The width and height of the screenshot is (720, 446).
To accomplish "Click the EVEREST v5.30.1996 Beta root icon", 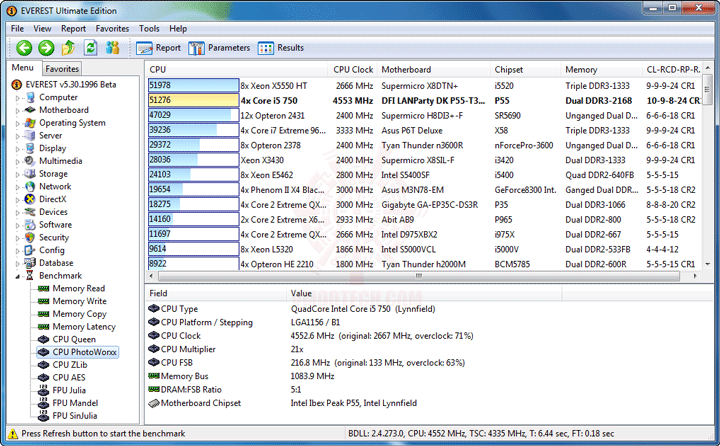I will pos(17,85).
